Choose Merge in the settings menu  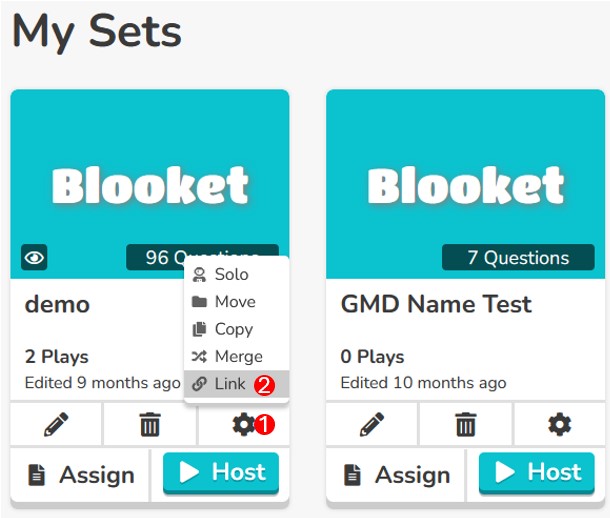pyautogui.click(x=236, y=356)
